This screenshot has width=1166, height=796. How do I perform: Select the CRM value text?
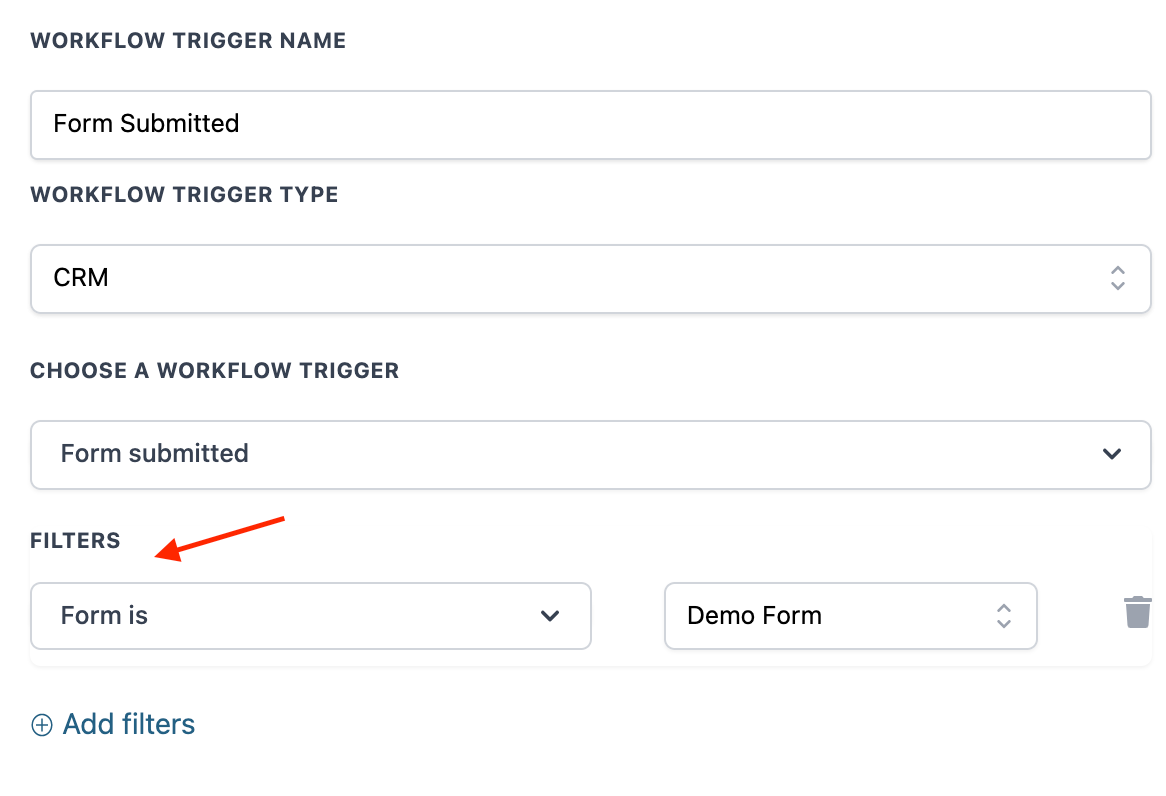pos(81,278)
